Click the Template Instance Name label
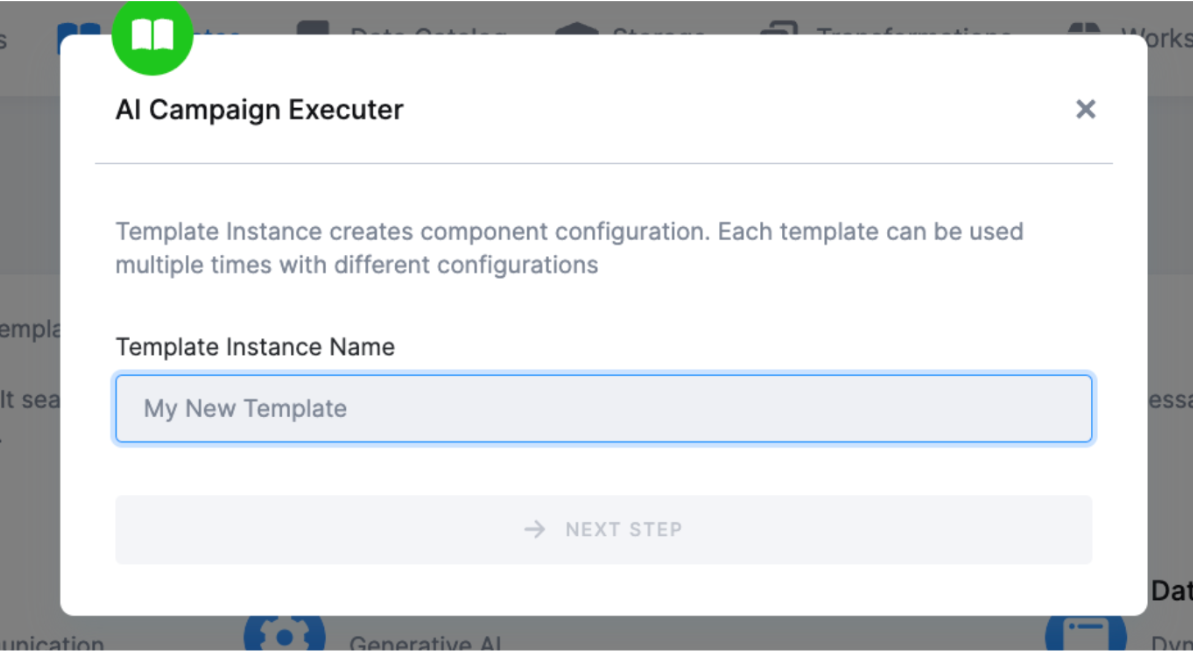The image size is (1193, 651). 255,347
